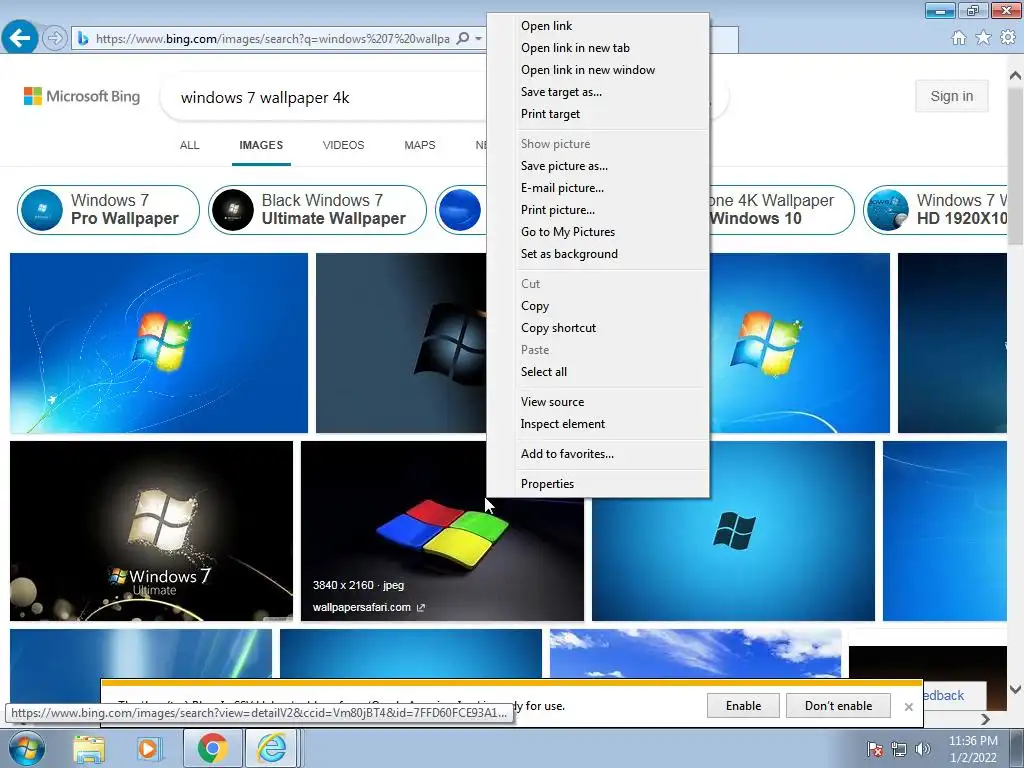Open Windows Media Player taskbar icon

[x=148, y=749]
